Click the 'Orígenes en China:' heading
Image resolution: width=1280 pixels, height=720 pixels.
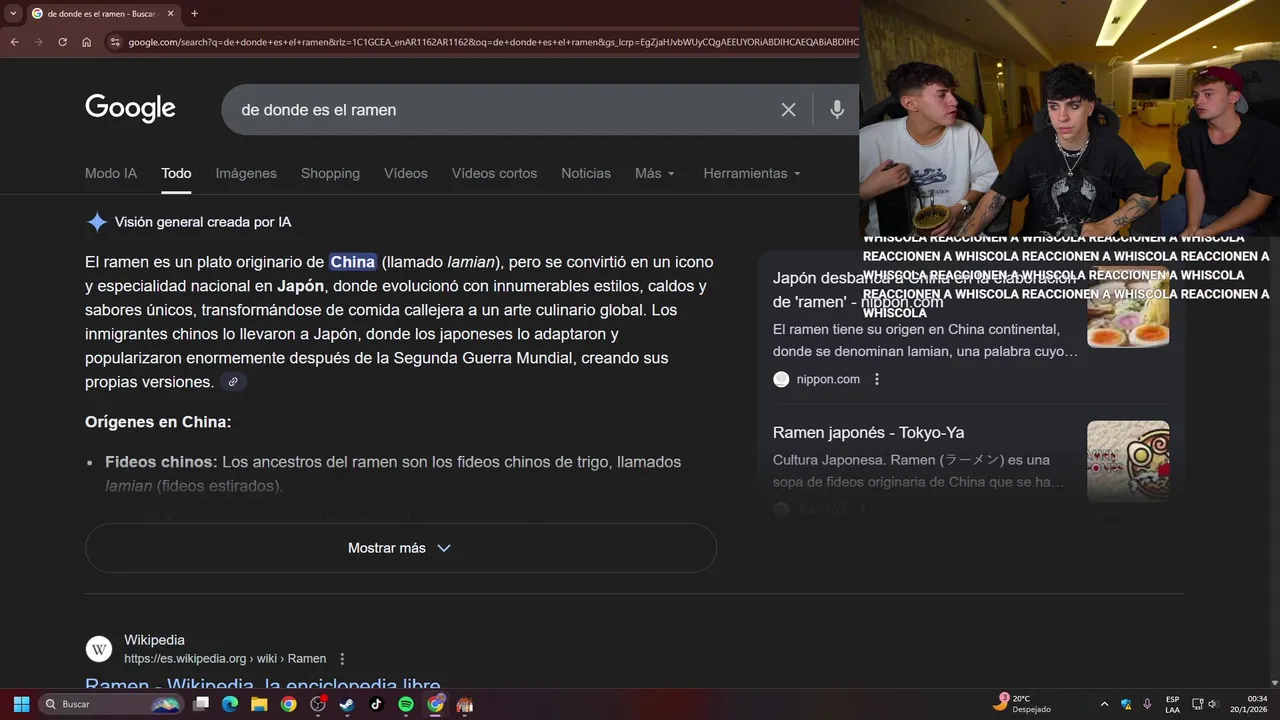click(158, 422)
